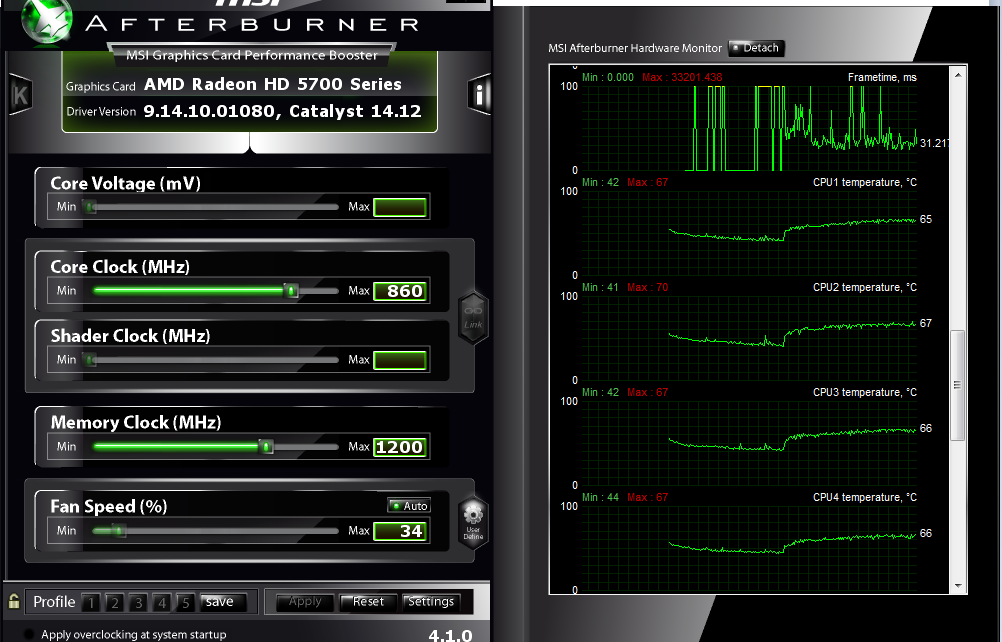
Task: Enable Apply overclocking at system startup
Action: [x=29, y=634]
